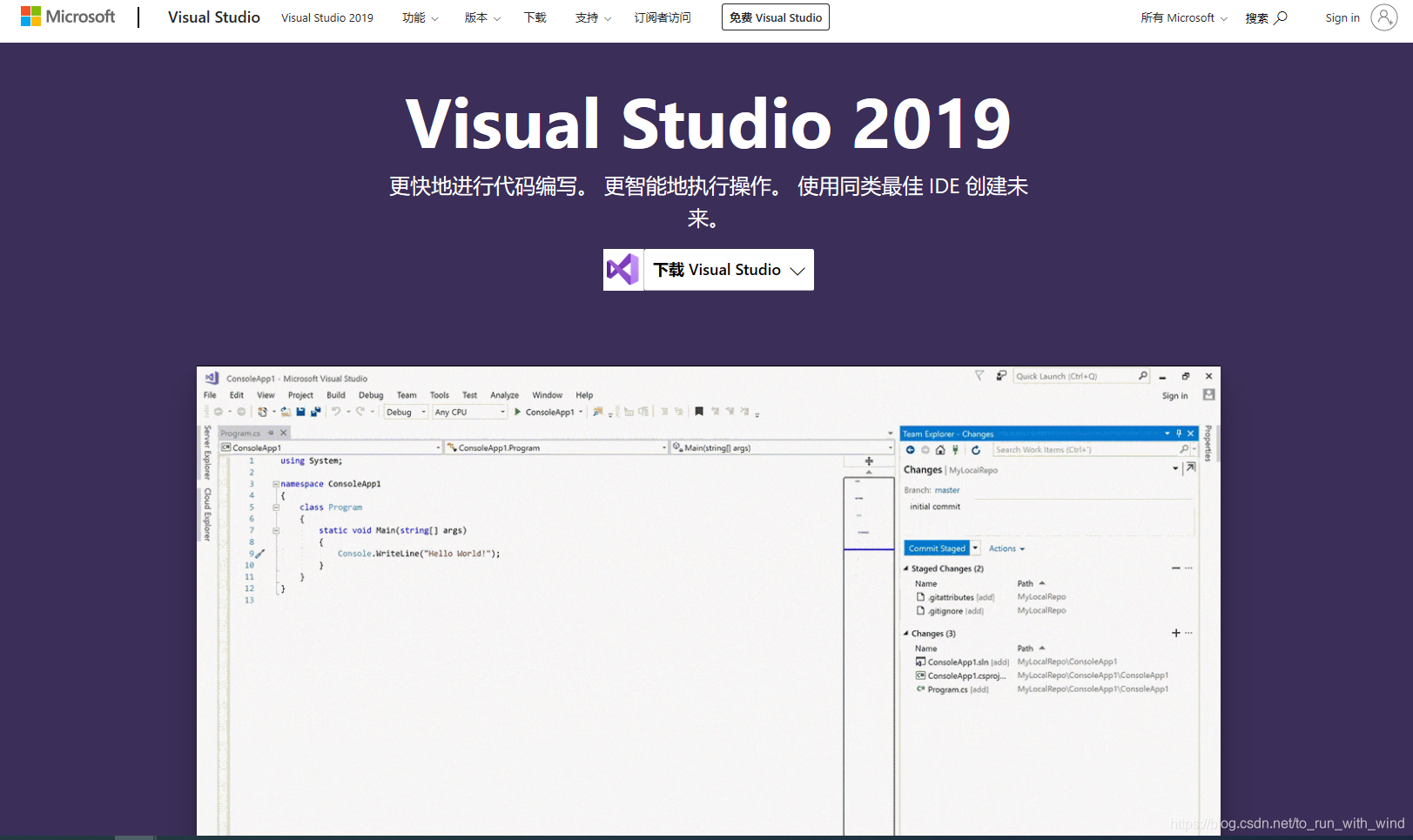Viewport: 1413px width, 840px height.
Task: Click the .gitignore staged file row
Action: (x=992, y=611)
